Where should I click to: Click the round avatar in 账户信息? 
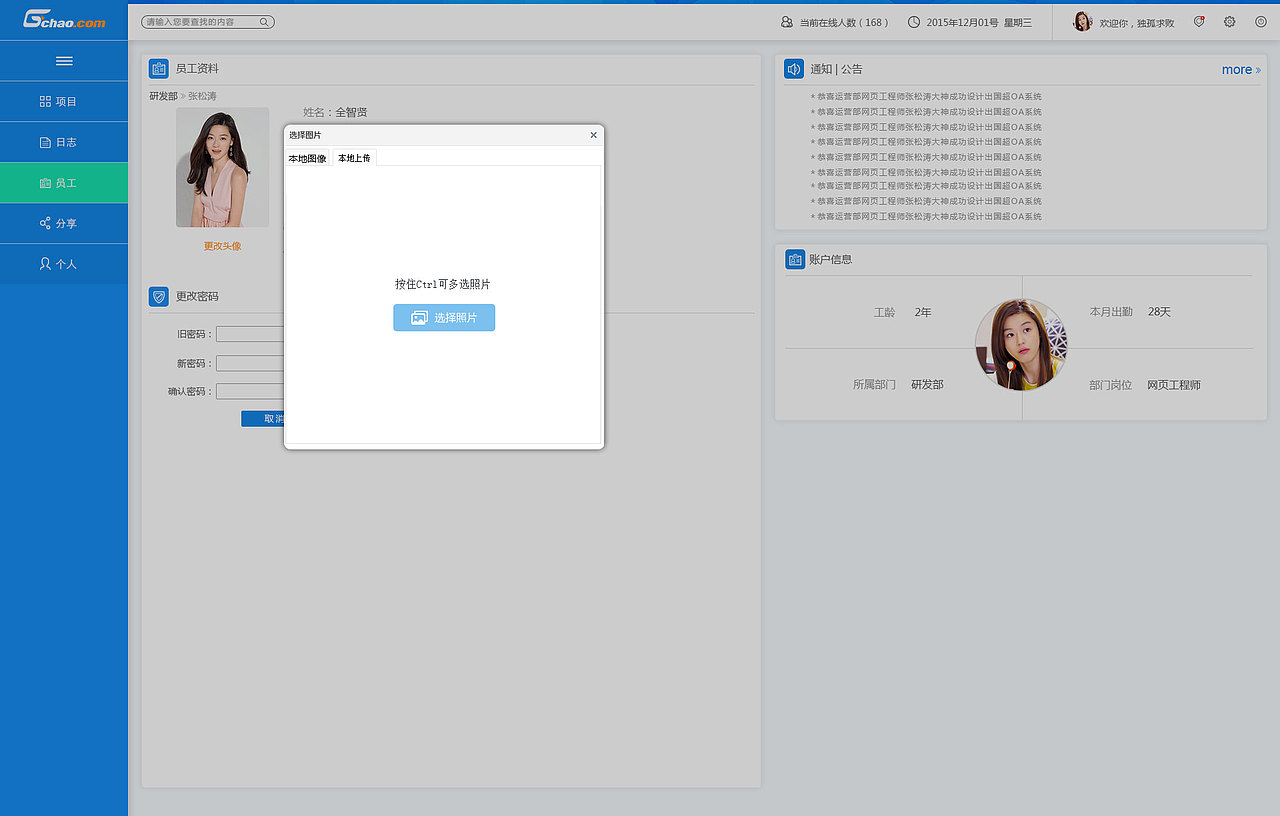coord(1021,344)
